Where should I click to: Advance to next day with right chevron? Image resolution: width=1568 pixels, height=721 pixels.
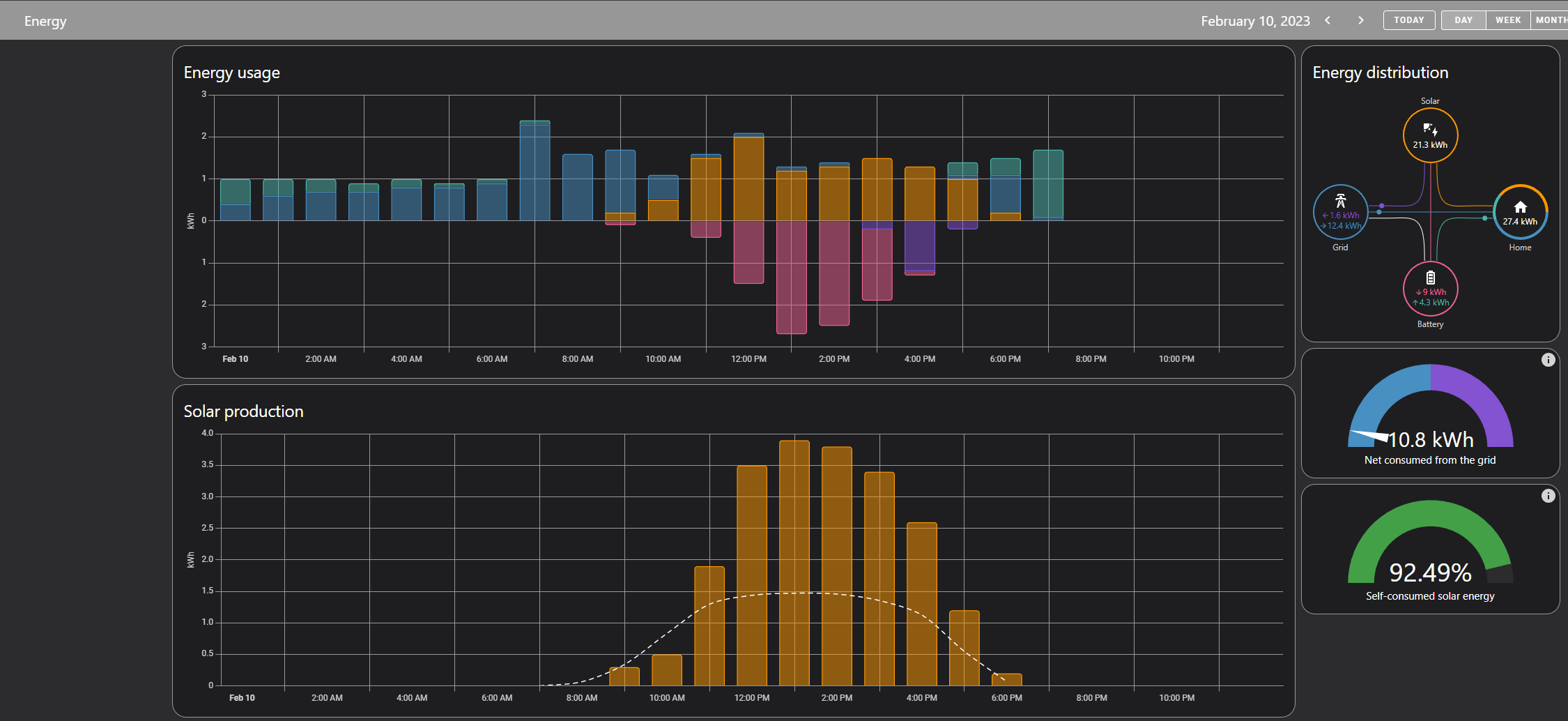pos(1360,20)
